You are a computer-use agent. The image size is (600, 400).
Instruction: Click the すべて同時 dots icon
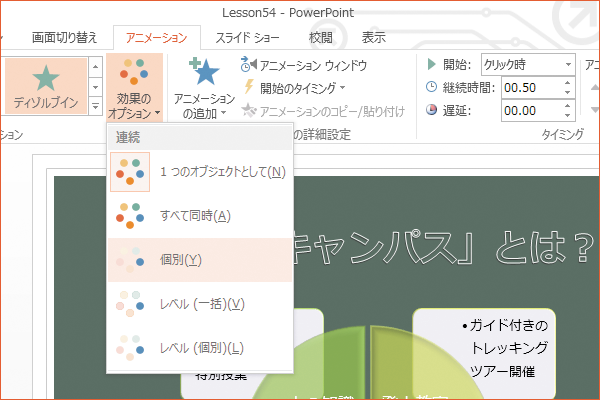(130, 216)
